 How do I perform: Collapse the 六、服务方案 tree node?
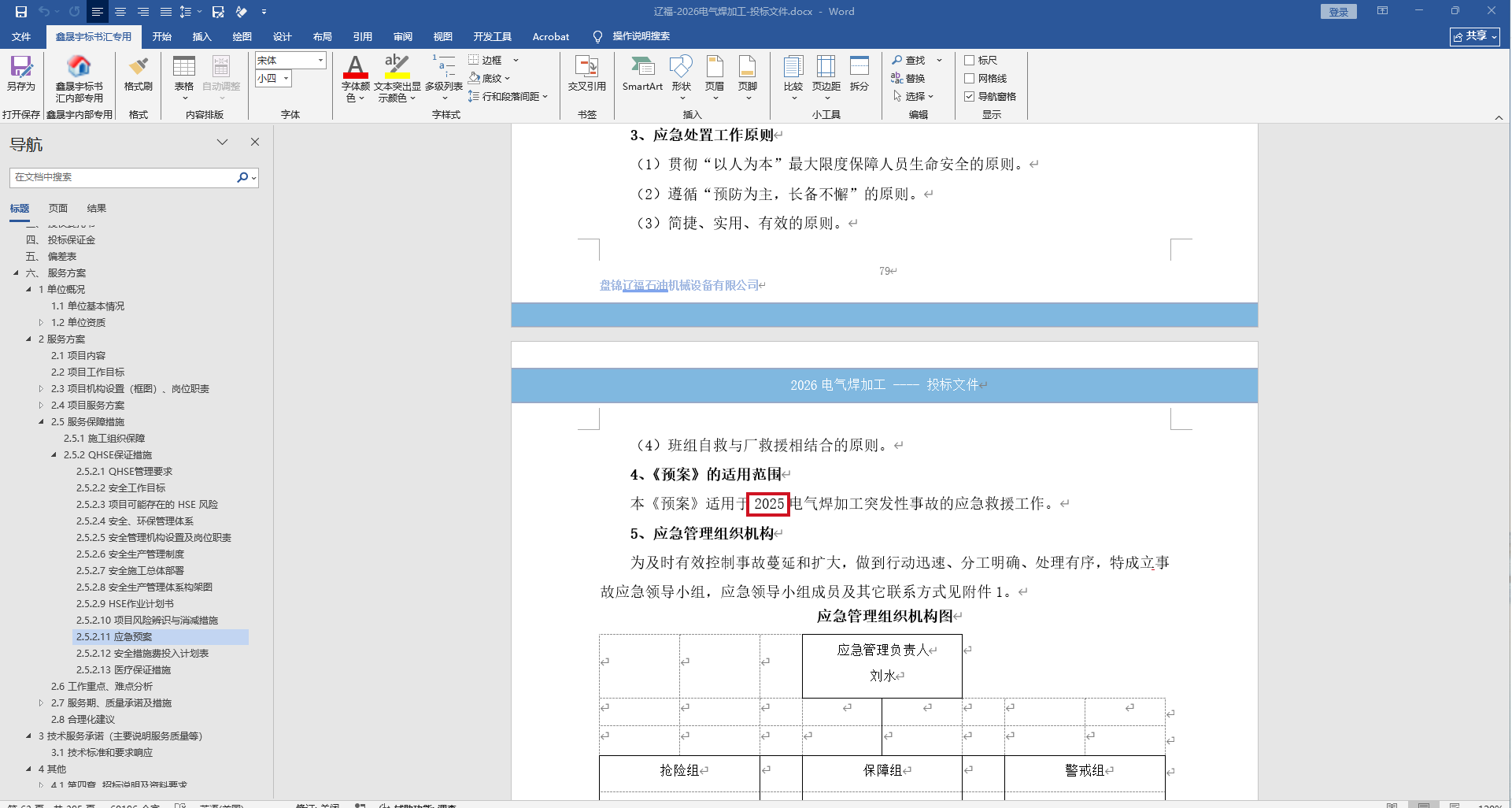16,273
